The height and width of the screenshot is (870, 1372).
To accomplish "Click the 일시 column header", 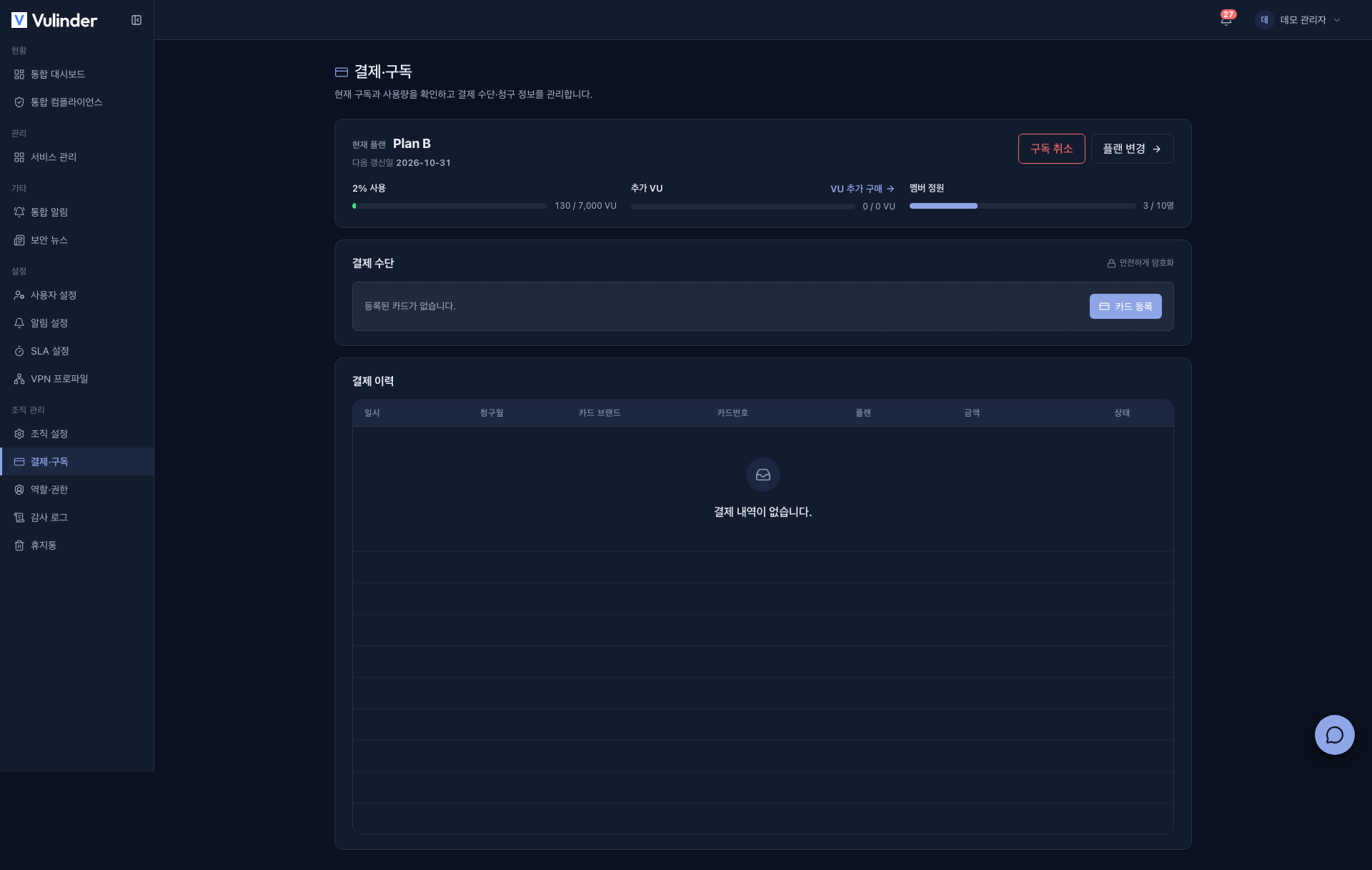I will point(372,413).
